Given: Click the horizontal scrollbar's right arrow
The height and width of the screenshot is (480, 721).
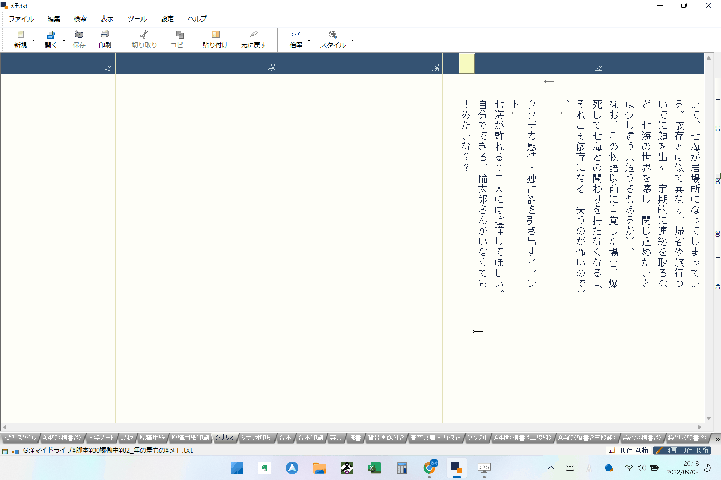Looking at the screenshot, I should pos(700,427).
